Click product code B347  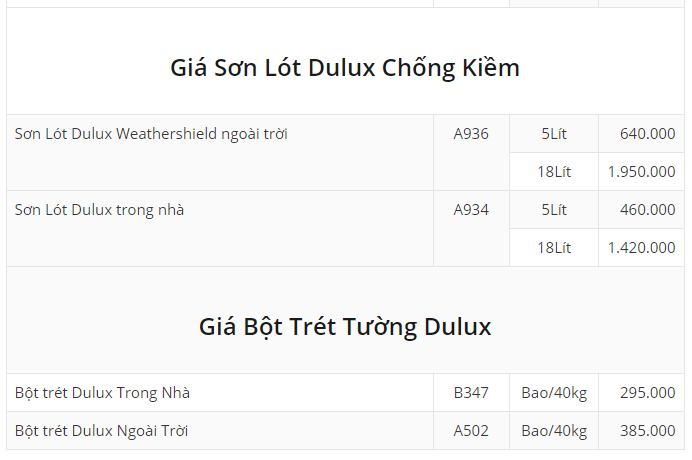click(471, 393)
